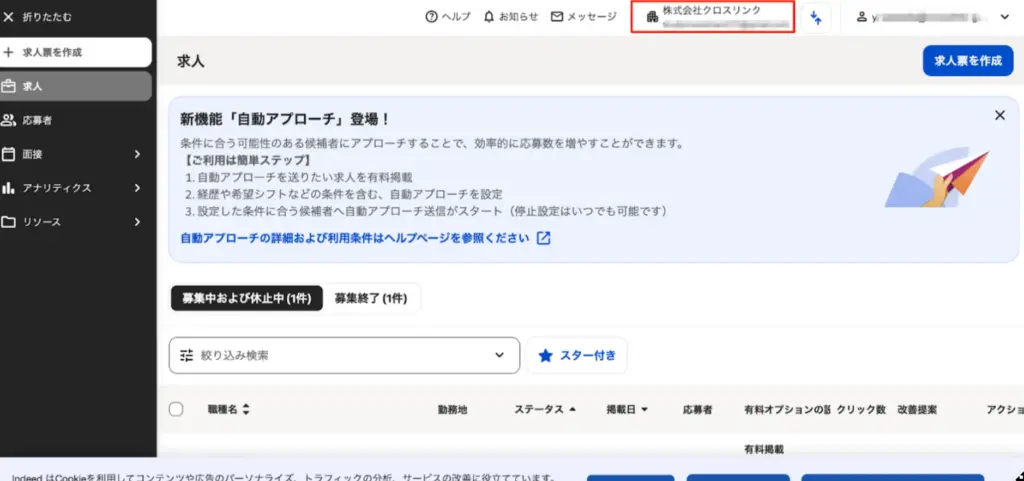Click the external link icon beside help page link
Image resolution: width=1024 pixels, height=481 pixels.
[x=543, y=238]
